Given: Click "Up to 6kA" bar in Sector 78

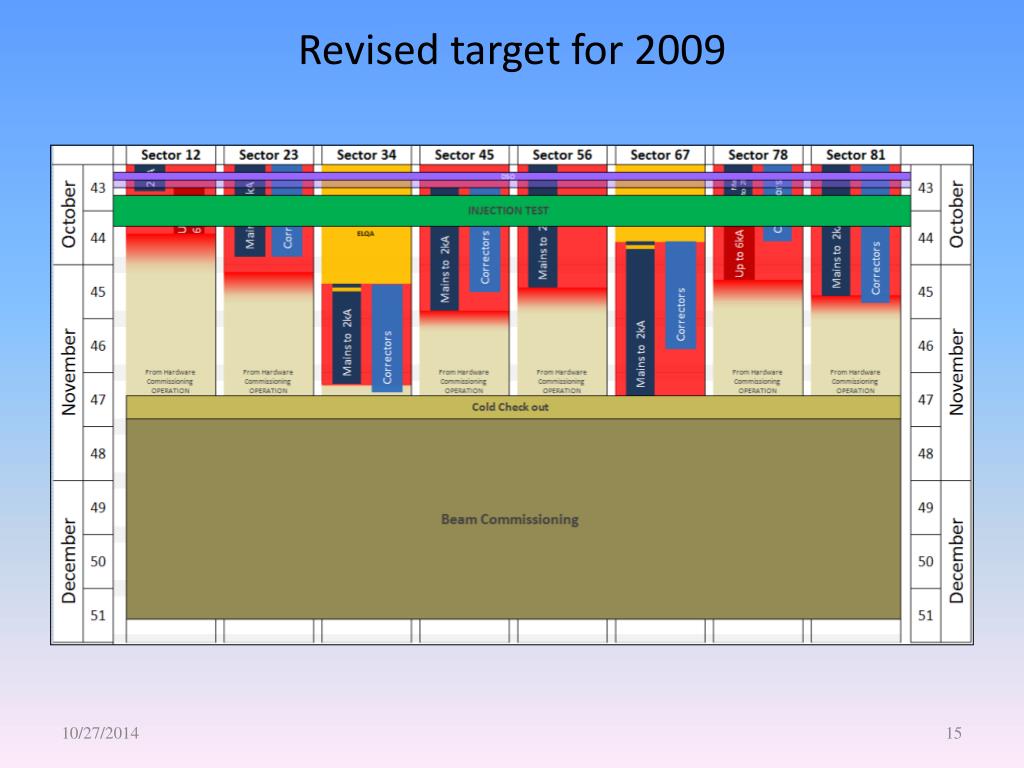Looking at the screenshot, I should 739,253.
